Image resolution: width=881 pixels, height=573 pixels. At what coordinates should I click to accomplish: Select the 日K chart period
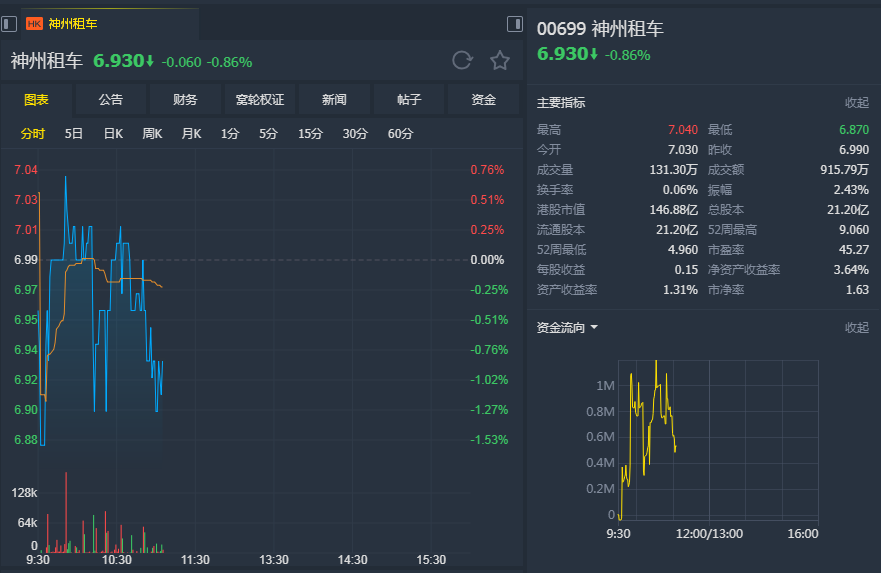(x=113, y=134)
